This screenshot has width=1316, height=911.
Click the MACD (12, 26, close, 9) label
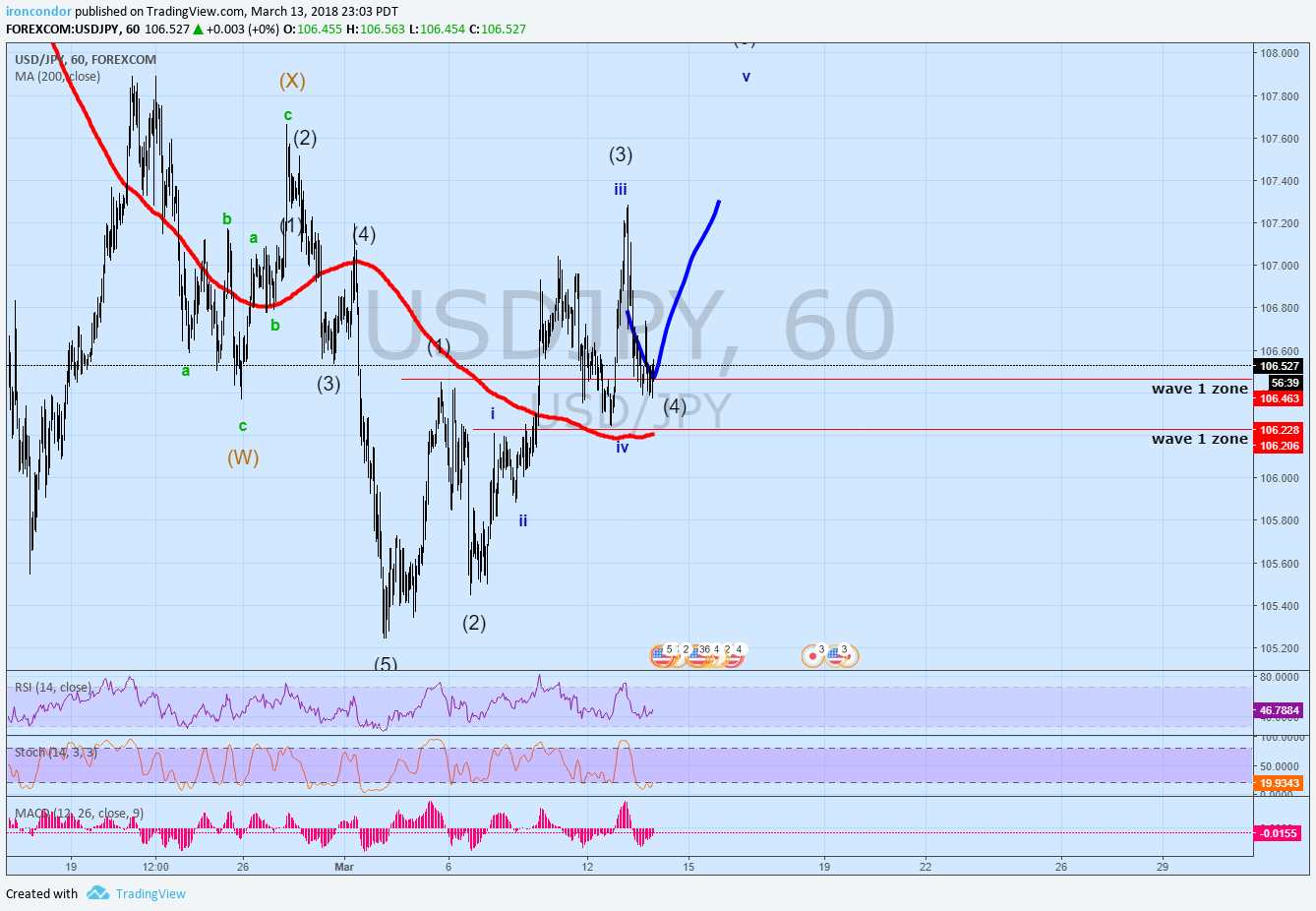tap(79, 813)
